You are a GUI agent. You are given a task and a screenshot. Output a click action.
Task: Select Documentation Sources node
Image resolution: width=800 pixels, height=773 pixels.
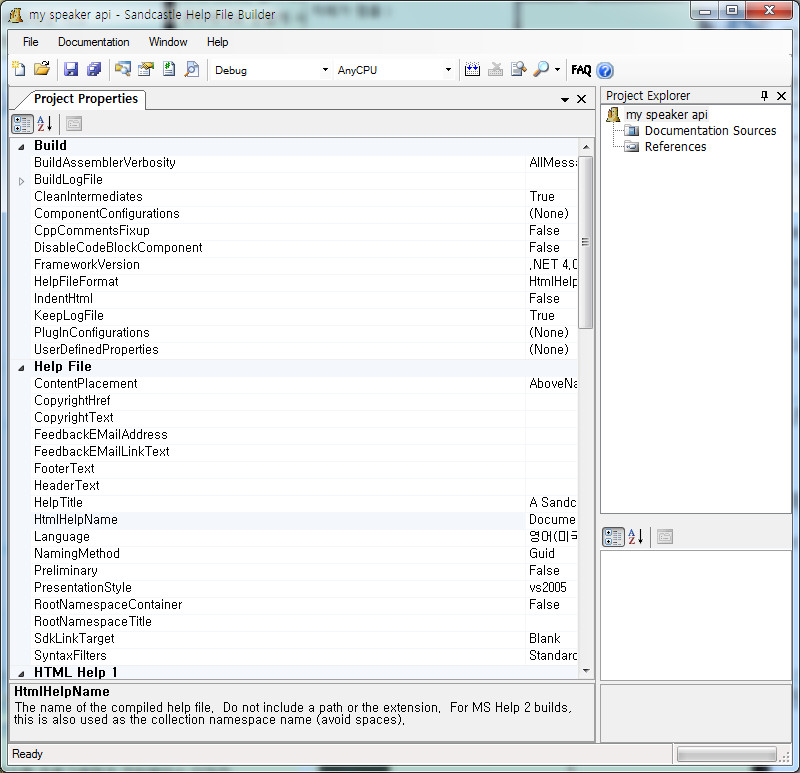coord(710,130)
